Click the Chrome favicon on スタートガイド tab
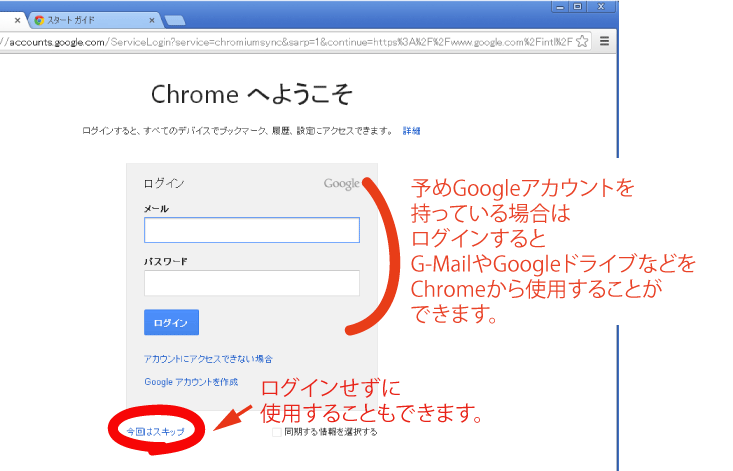 pyautogui.click(x=39, y=21)
